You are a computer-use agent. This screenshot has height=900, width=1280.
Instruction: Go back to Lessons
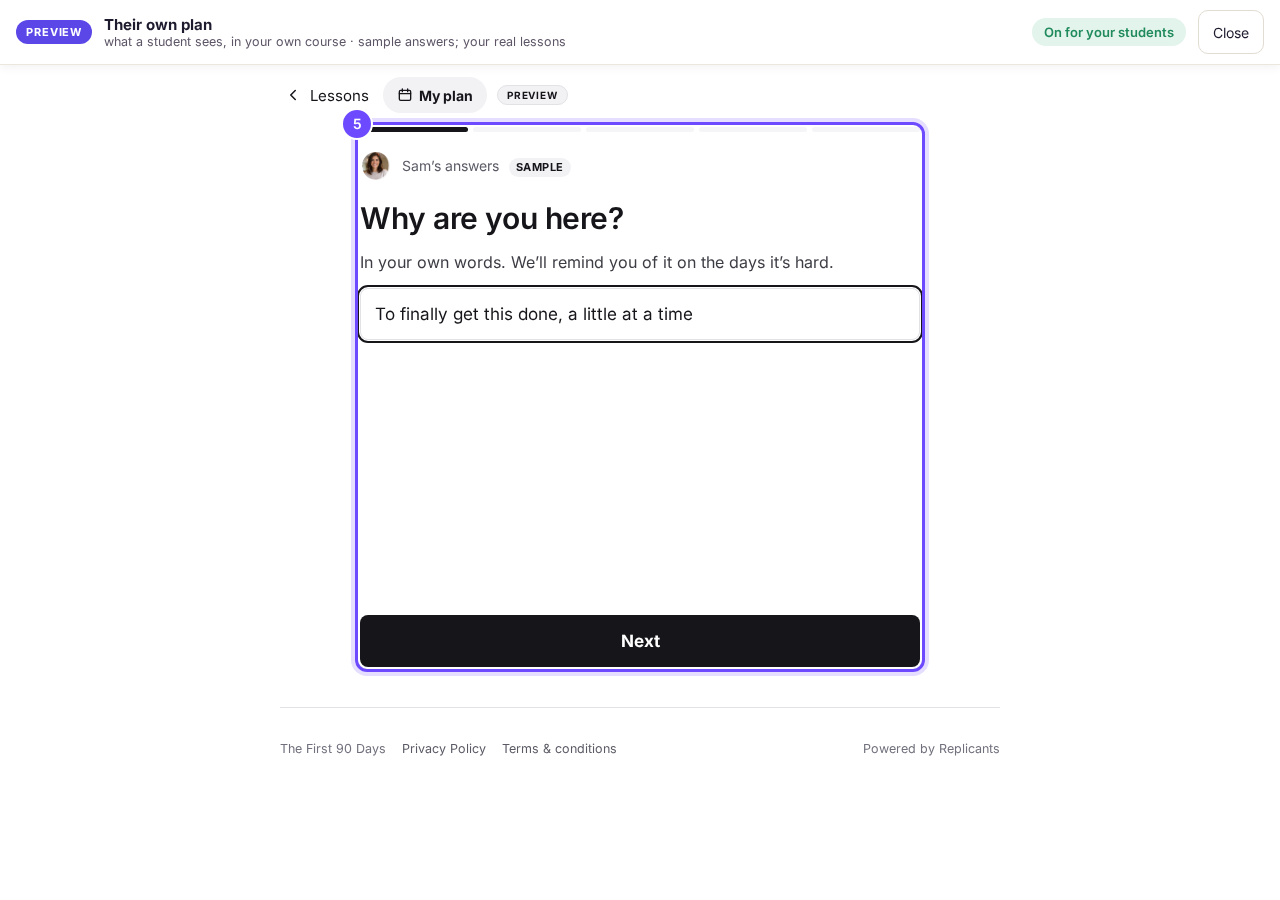tap(328, 95)
